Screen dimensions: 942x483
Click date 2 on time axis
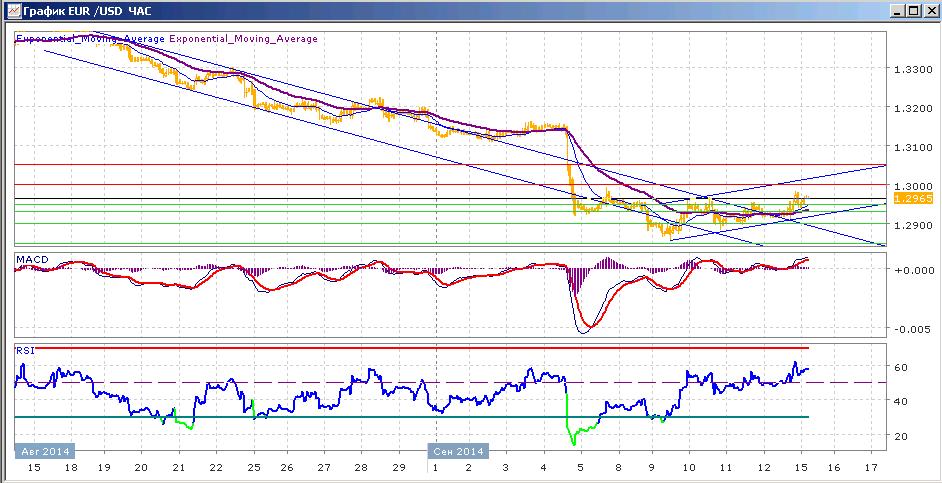[x=469, y=467]
